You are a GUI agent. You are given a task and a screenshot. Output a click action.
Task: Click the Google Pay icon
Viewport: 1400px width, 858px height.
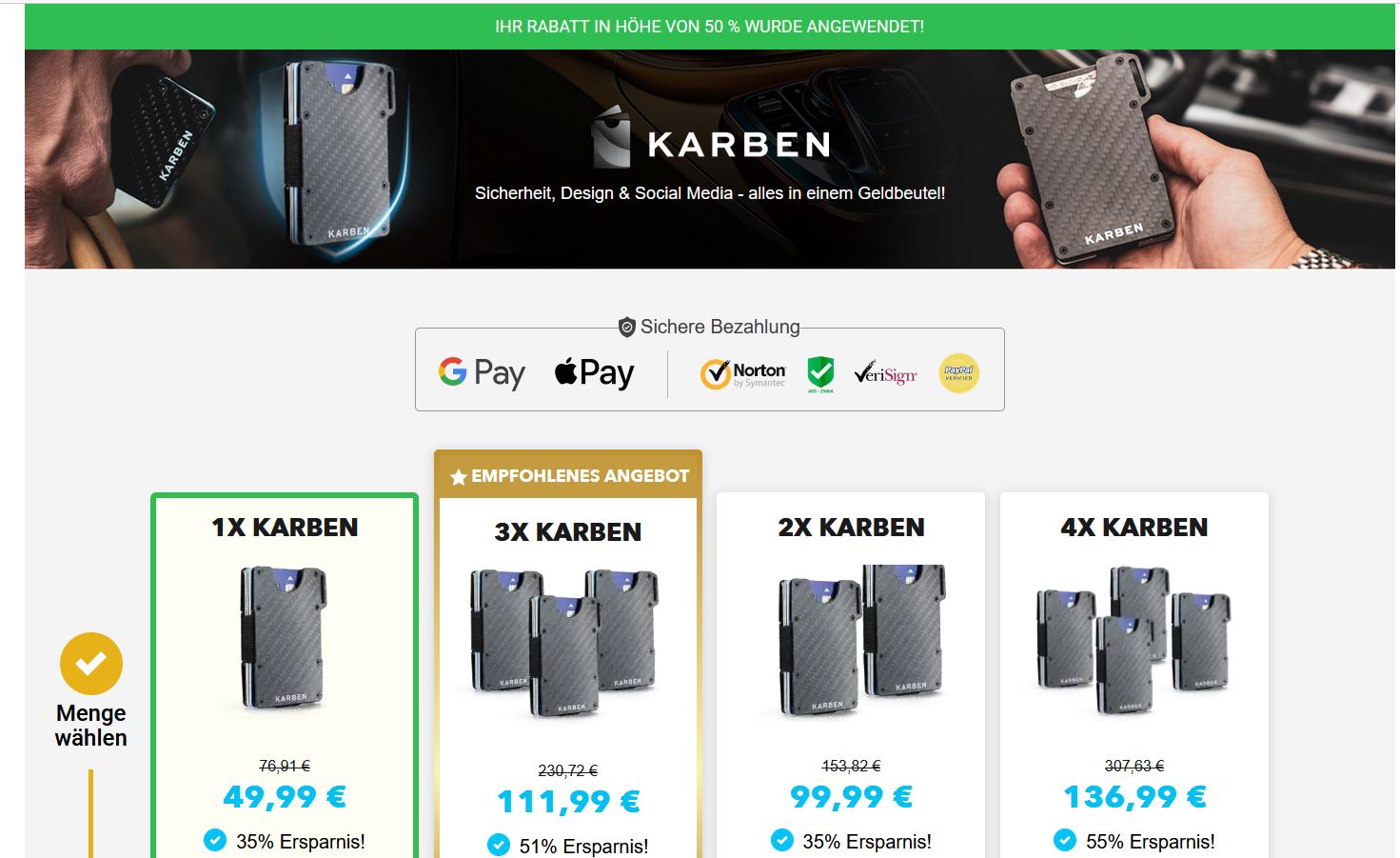482,372
